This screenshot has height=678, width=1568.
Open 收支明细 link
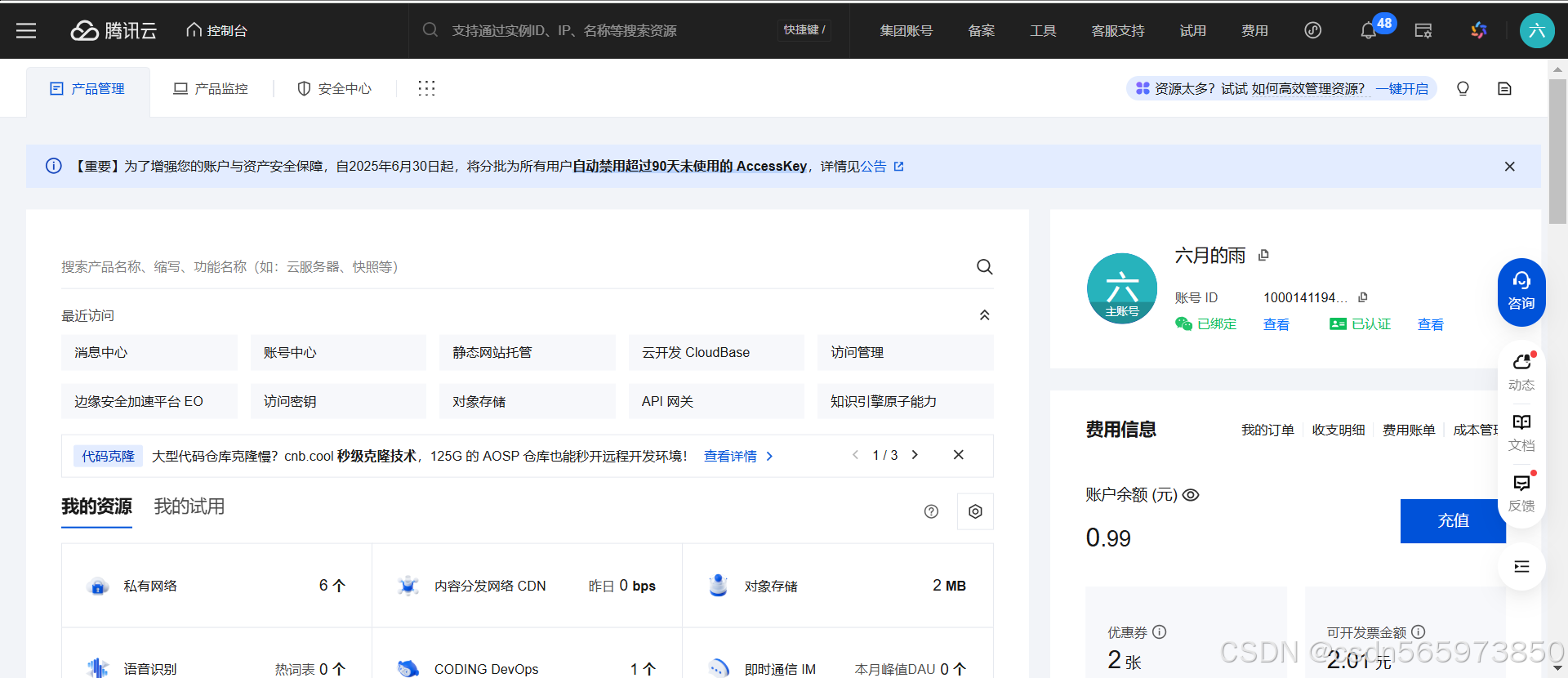coord(1339,430)
